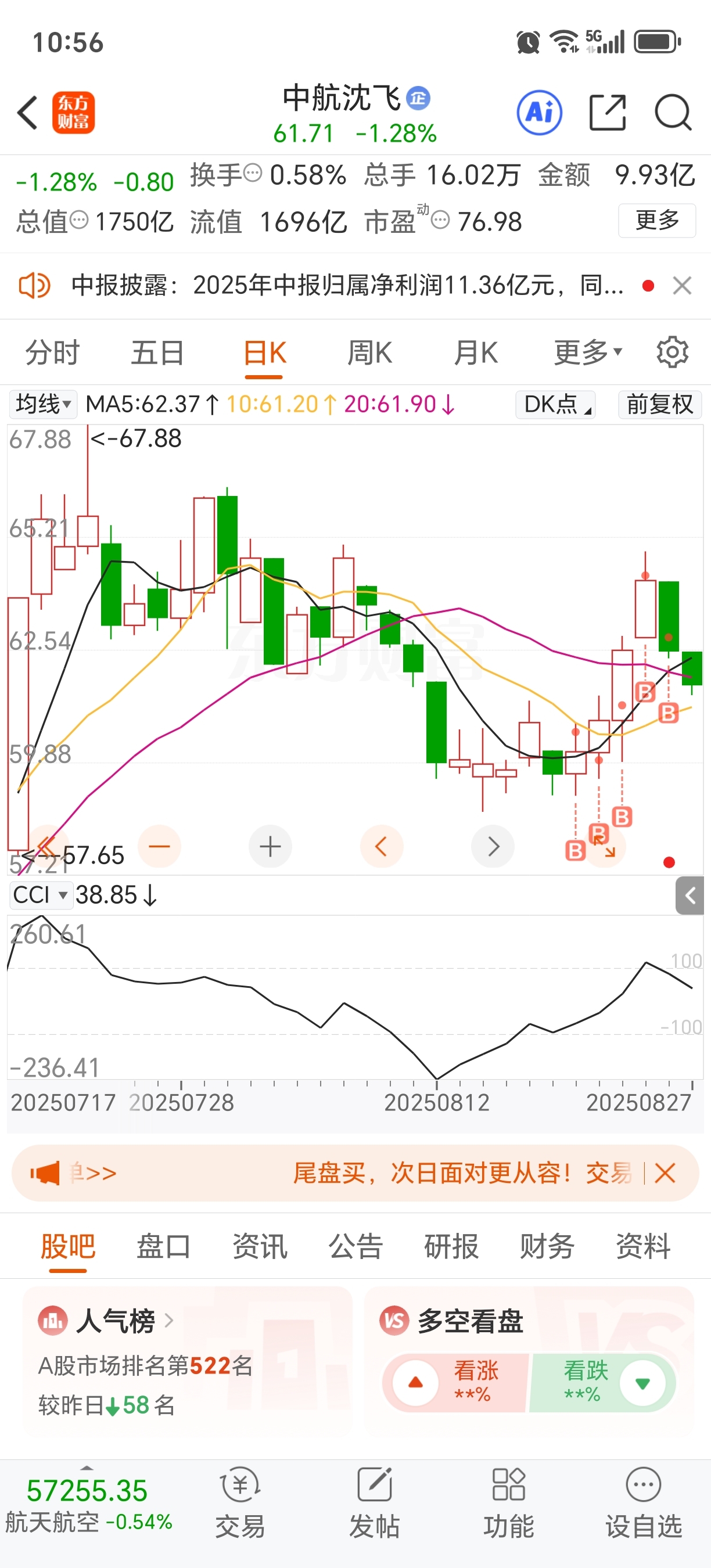Close the 尾盘买 promo banner
711x1568 pixels.
click(x=665, y=1173)
